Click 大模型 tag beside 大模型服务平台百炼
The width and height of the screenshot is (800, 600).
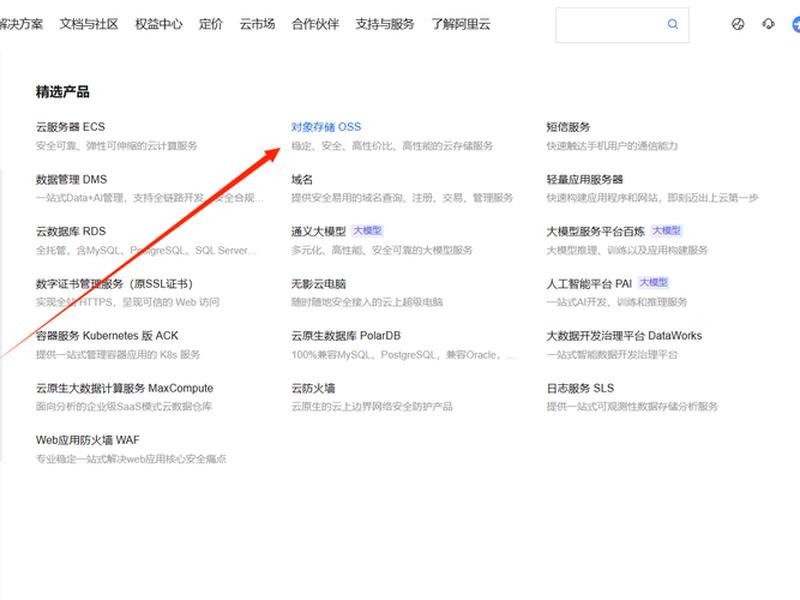[x=666, y=231]
